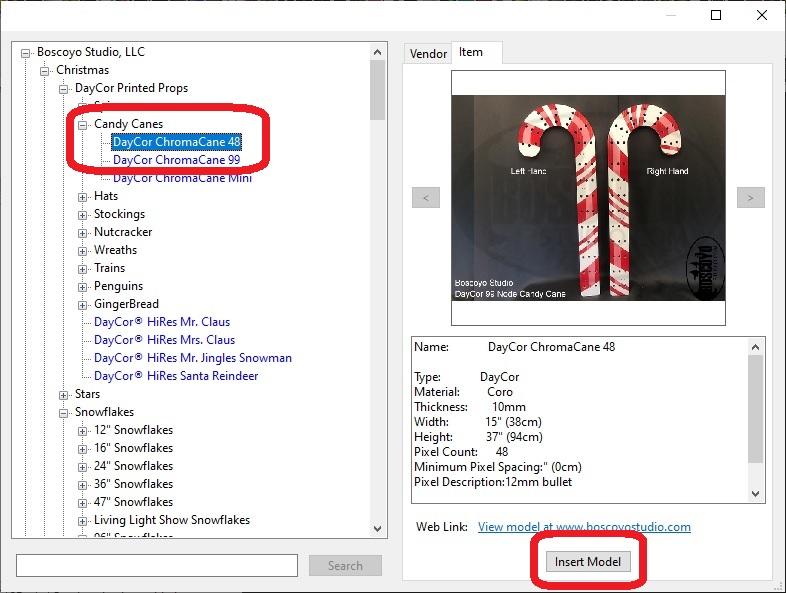Viewport: 786px width, 593px height.
Task: Click the Insert Model button
Action: point(587,562)
